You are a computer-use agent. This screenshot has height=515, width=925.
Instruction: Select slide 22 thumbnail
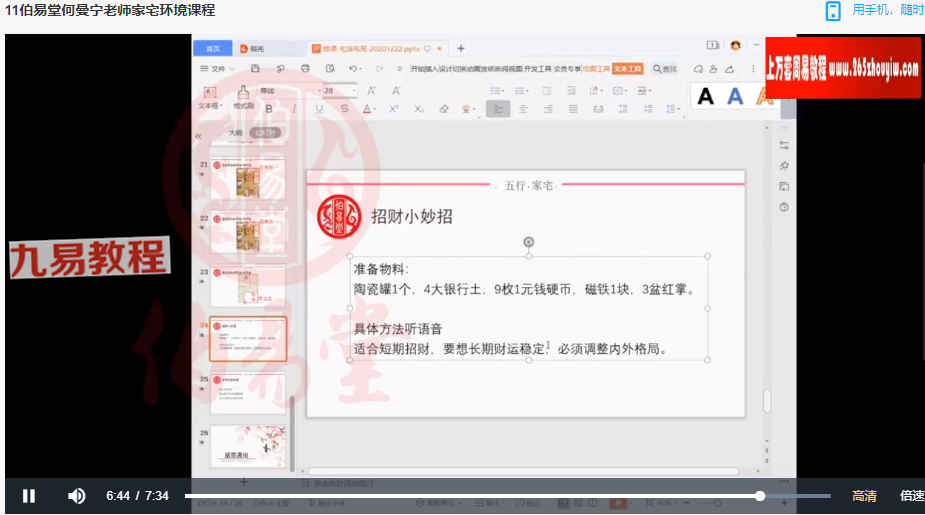[x=248, y=232]
